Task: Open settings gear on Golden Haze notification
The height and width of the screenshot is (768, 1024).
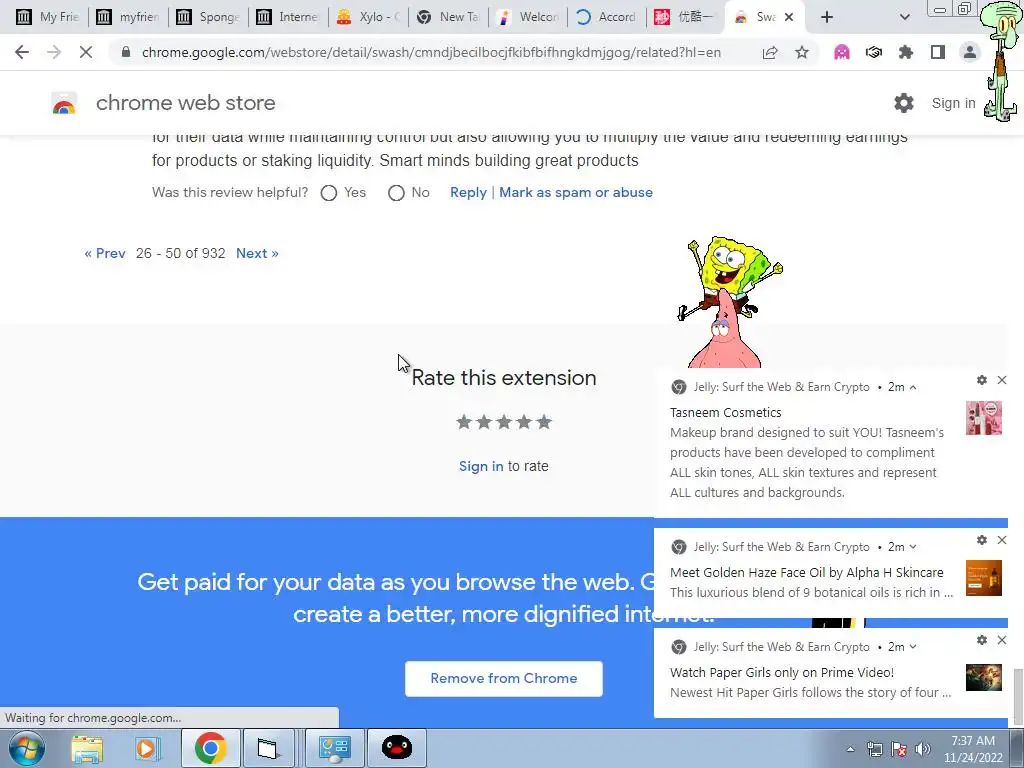Action: point(982,540)
